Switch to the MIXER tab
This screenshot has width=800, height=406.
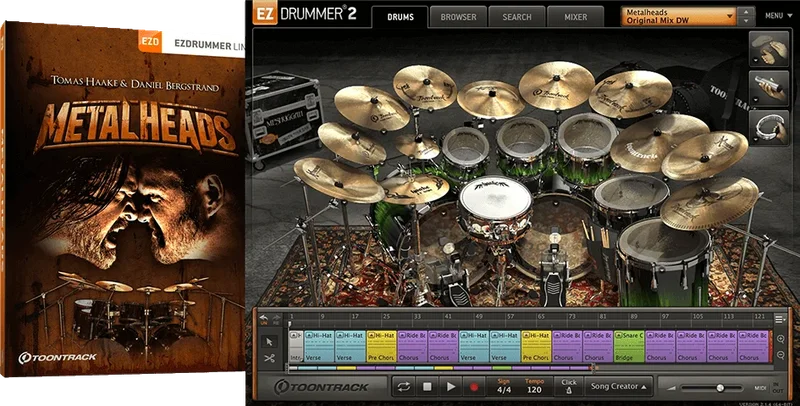click(x=575, y=17)
